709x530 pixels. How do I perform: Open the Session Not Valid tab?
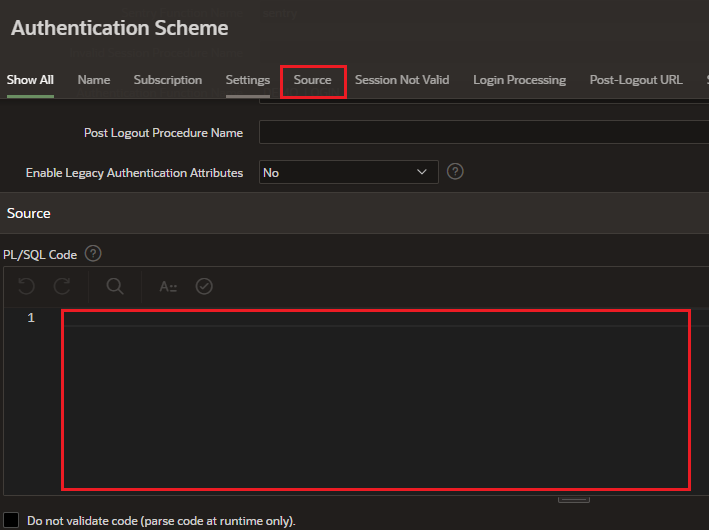tap(402, 80)
